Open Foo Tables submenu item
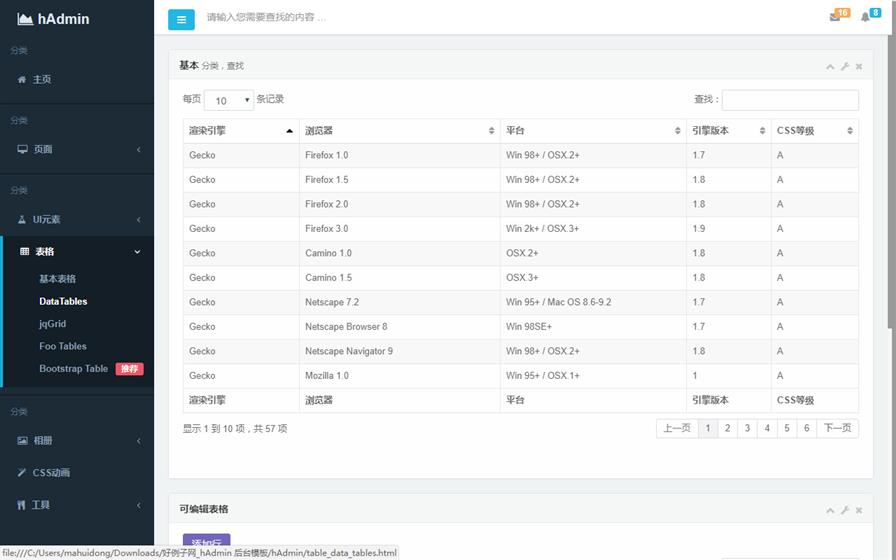Screen dimensions: 896x560 (x=63, y=346)
